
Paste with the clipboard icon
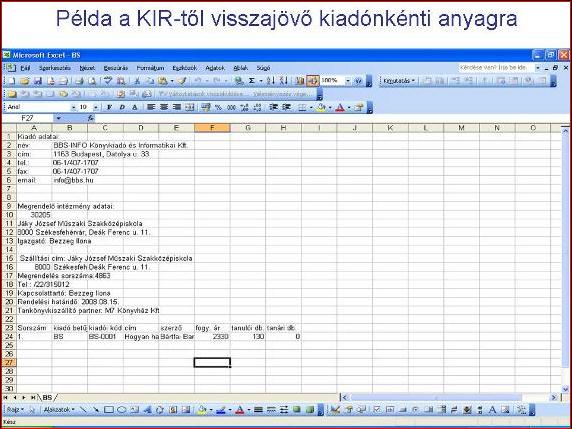pyautogui.click(x=163, y=81)
